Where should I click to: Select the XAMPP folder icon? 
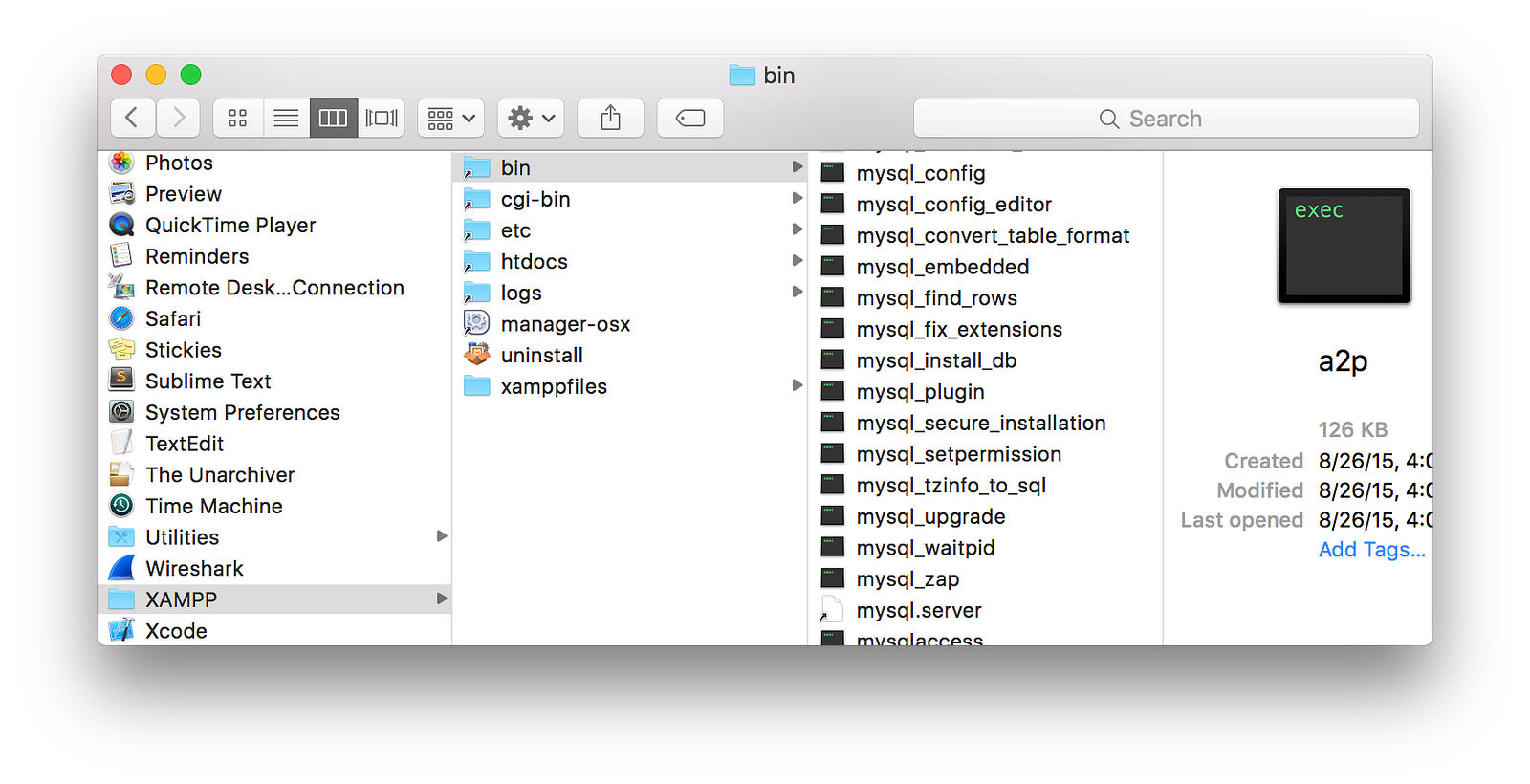pos(121,599)
